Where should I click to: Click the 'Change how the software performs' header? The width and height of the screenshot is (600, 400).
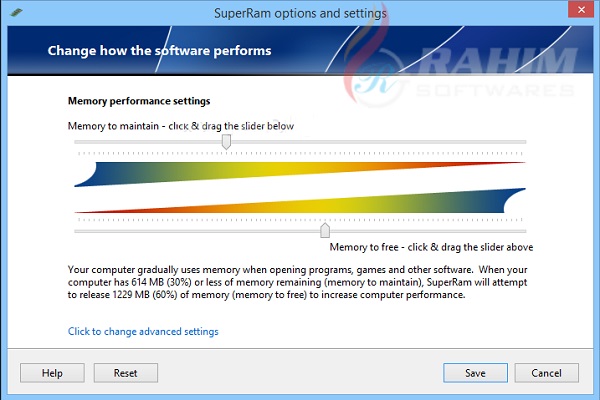tap(159, 50)
